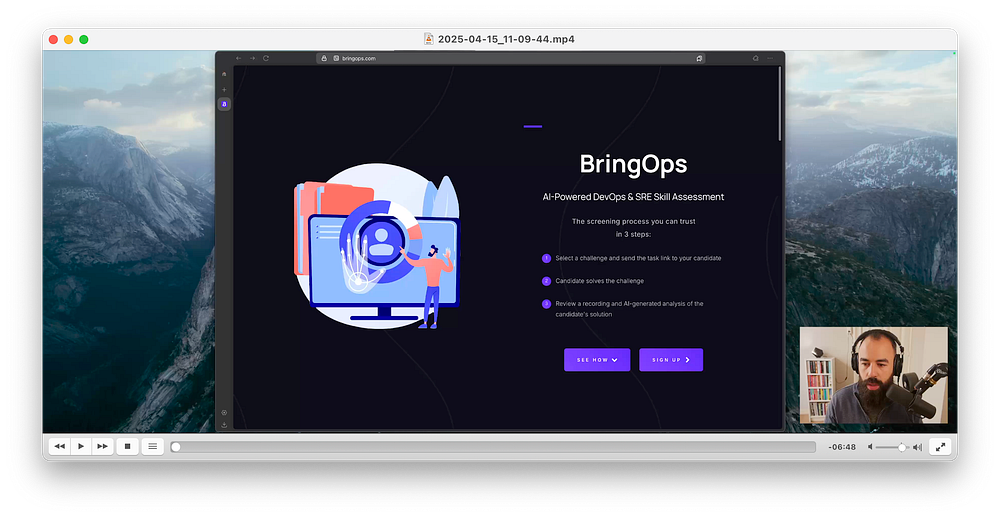1000x517 pixels.
Task: Click the video seek progress bar
Action: (x=493, y=447)
